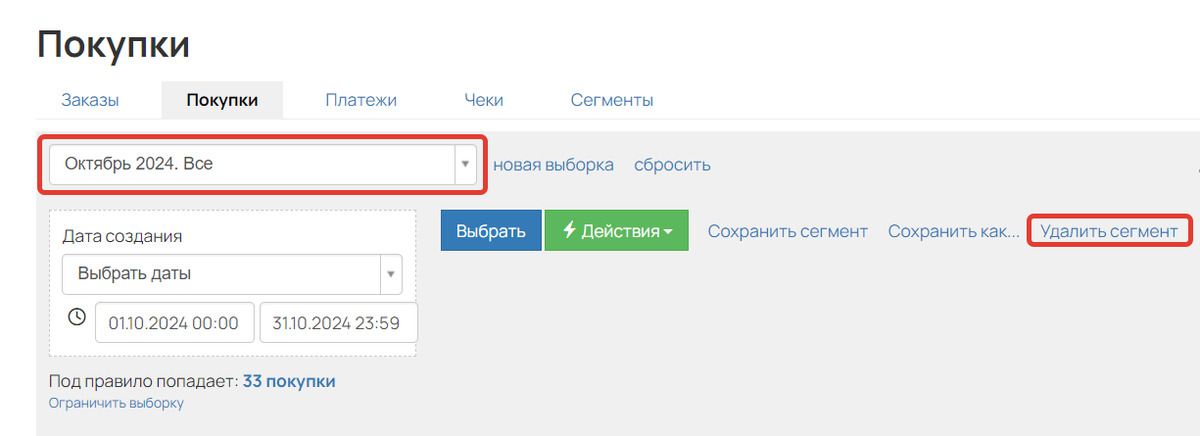Click the 'Под правило попадает:' text
Image resolution: width=1200 pixels, height=436 pixels.
click(143, 381)
